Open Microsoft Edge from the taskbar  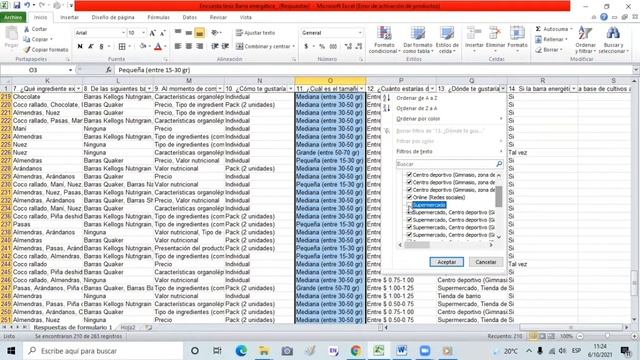coord(241,351)
